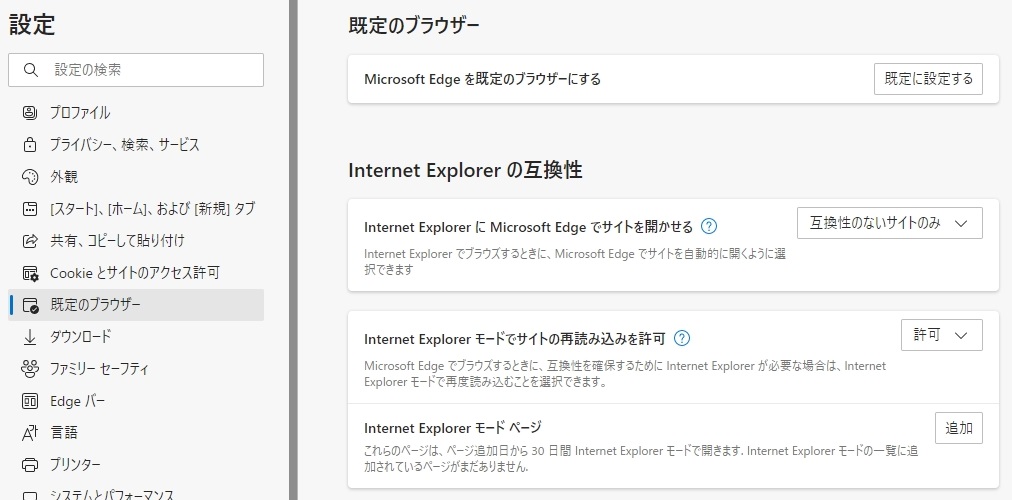Click the Edge bar icon
This screenshot has width=1012, height=500.
click(30, 401)
